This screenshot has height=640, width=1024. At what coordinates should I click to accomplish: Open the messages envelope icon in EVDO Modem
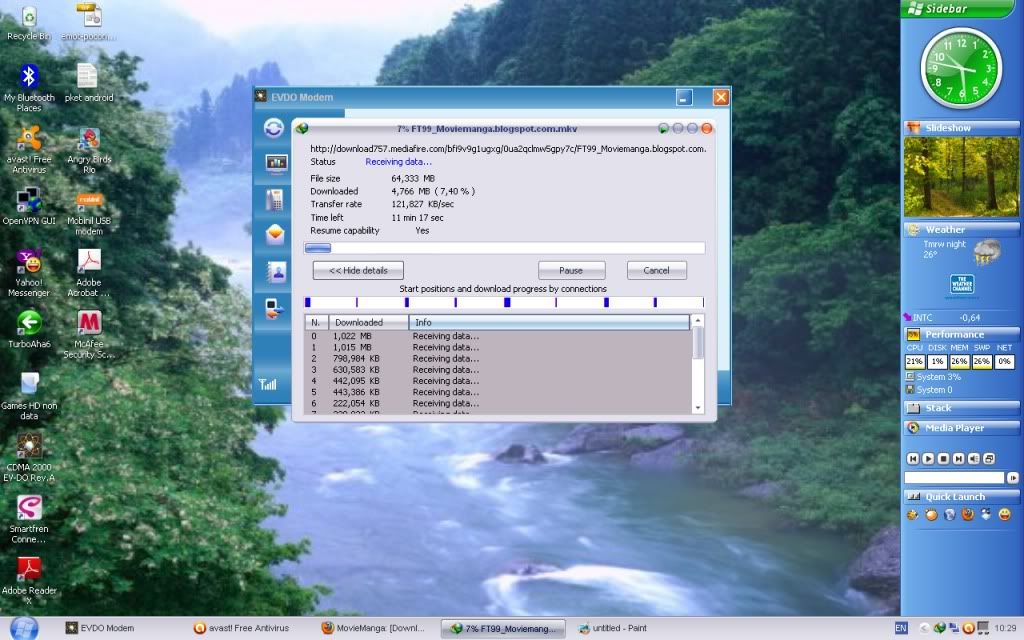click(275, 234)
